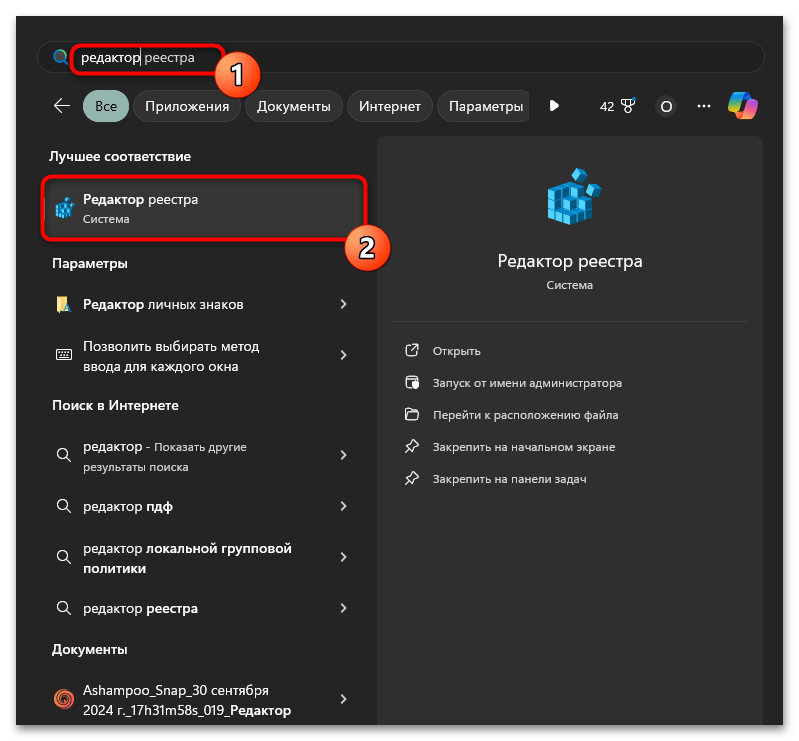Click the pin icon for Закрепить на панели задач
The image size is (799, 741).
pyautogui.click(x=412, y=479)
